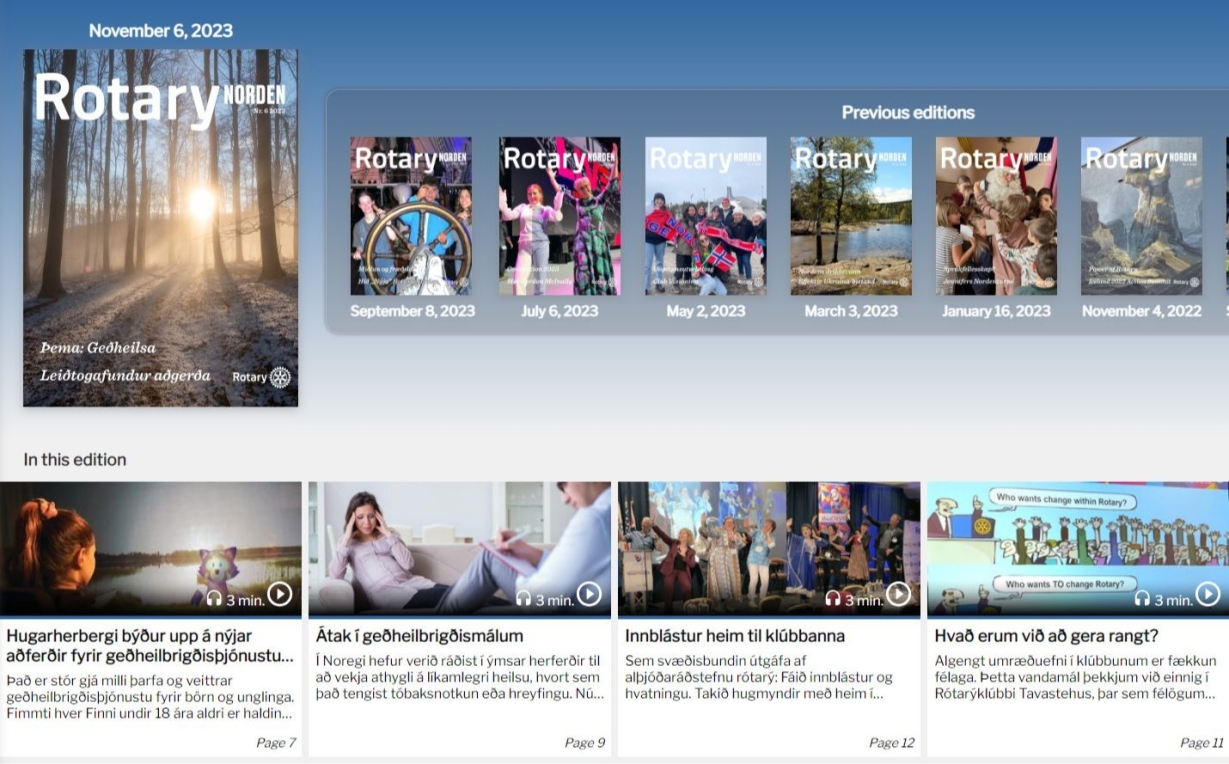The height and width of the screenshot is (764, 1229).
Task: Click Page 11 label
Action: pyautogui.click(x=1202, y=743)
